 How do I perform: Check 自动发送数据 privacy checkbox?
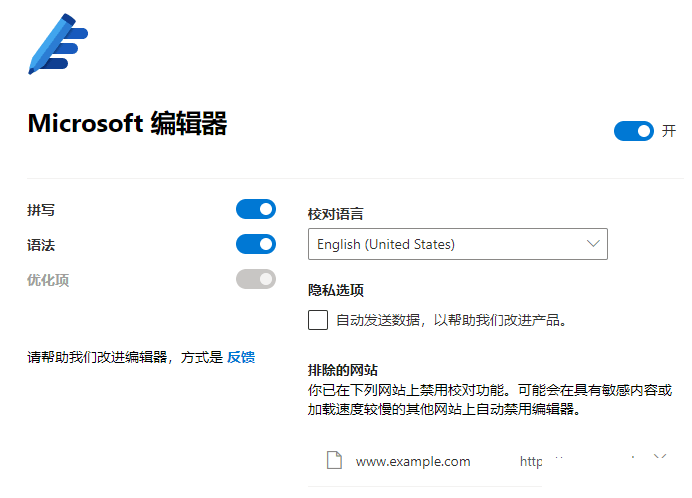318,320
